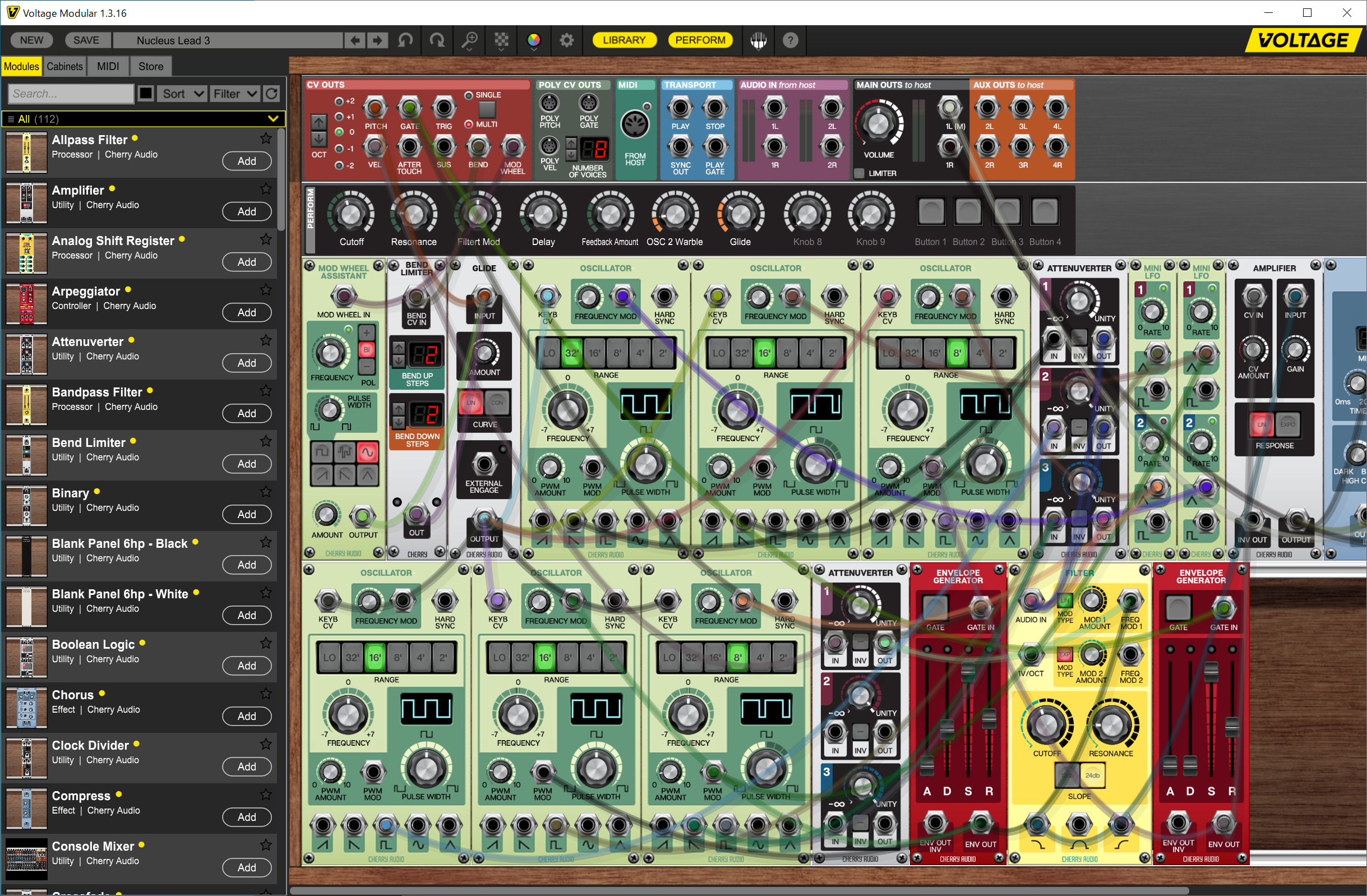Viewport: 1367px width, 896px height.
Task: Enable the LIMITER checkbox in Main Outs
Action: click(859, 173)
